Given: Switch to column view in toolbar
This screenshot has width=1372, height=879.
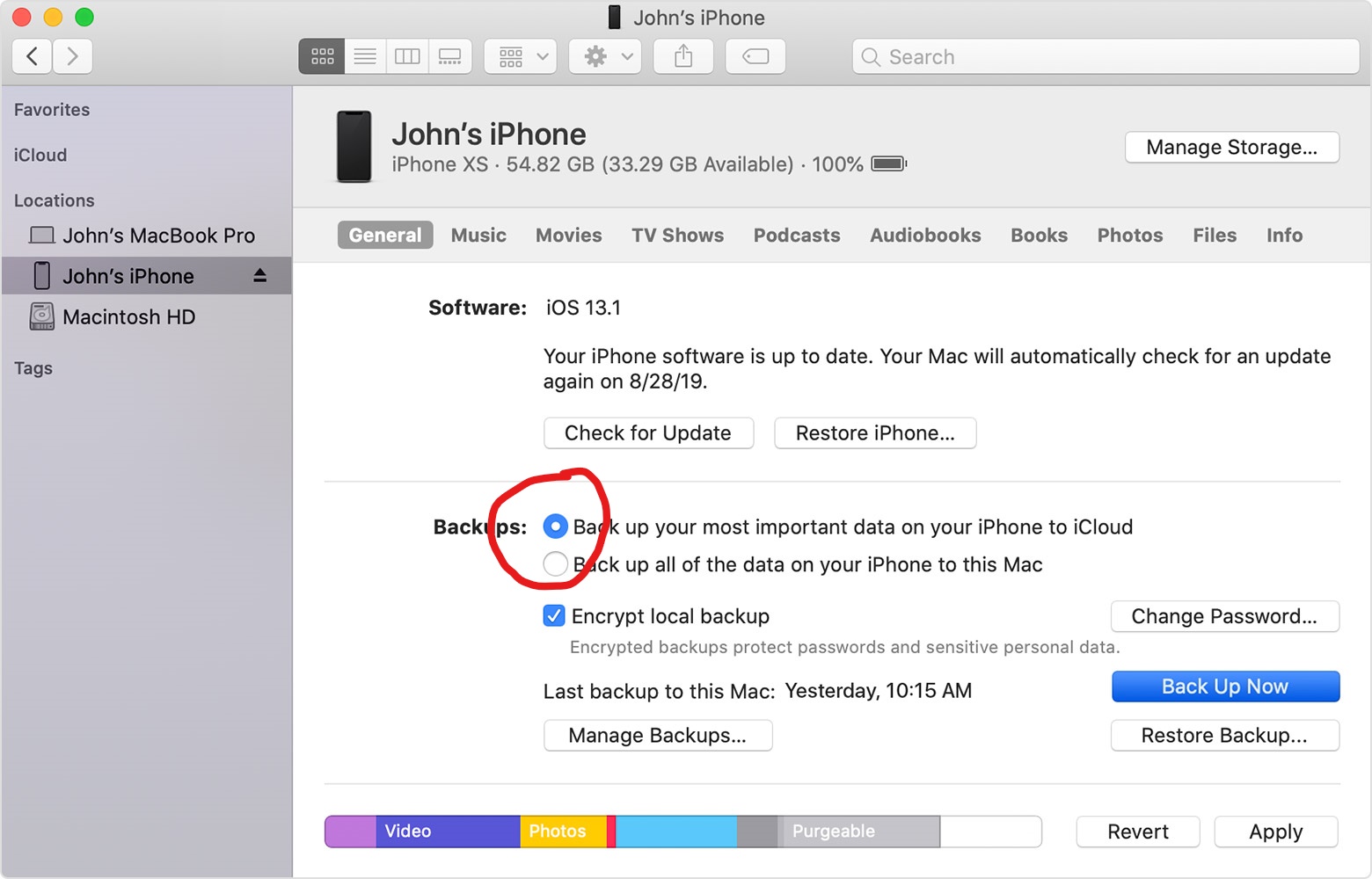Looking at the screenshot, I should coord(407,56).
